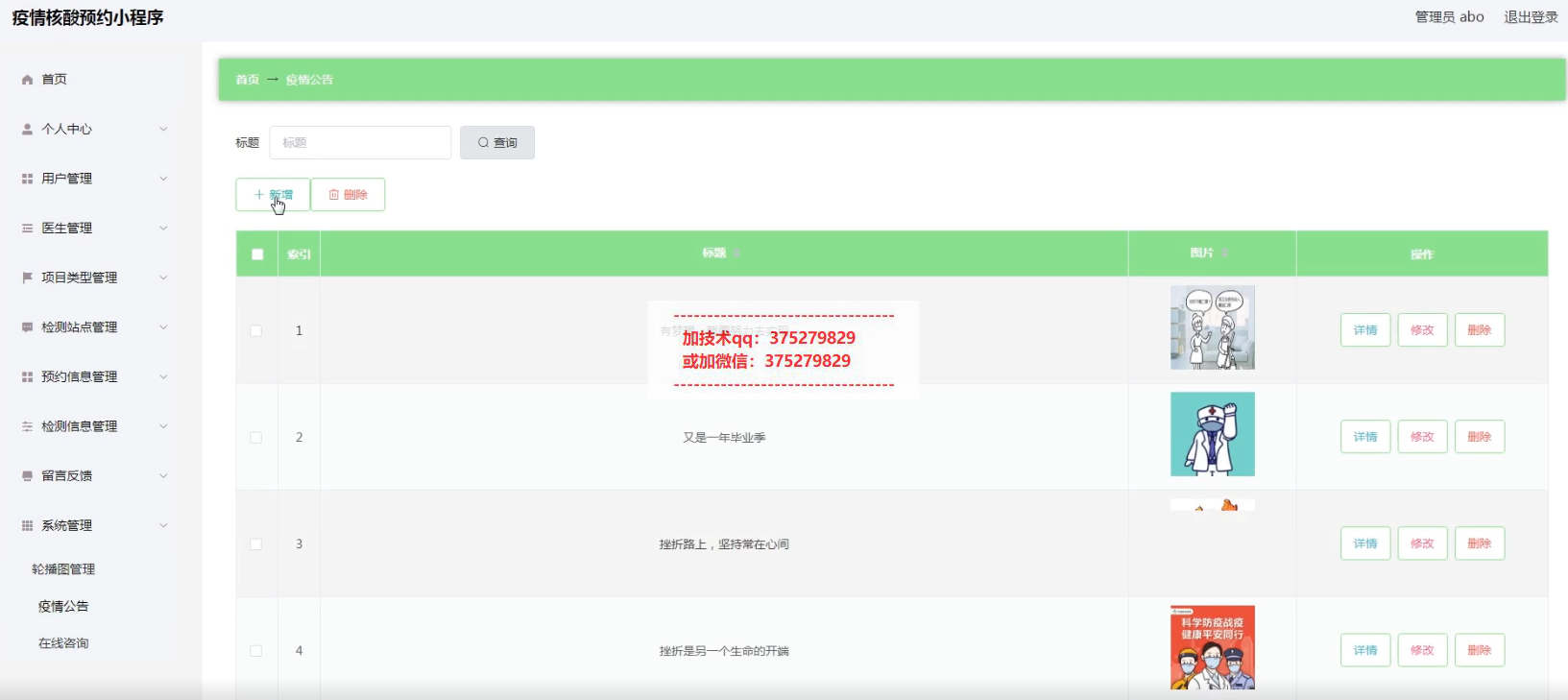Viewport: 1568px width, 700px height.
Task: Toggle the select-all checkbox in table header
Action: tap(257, 254)
